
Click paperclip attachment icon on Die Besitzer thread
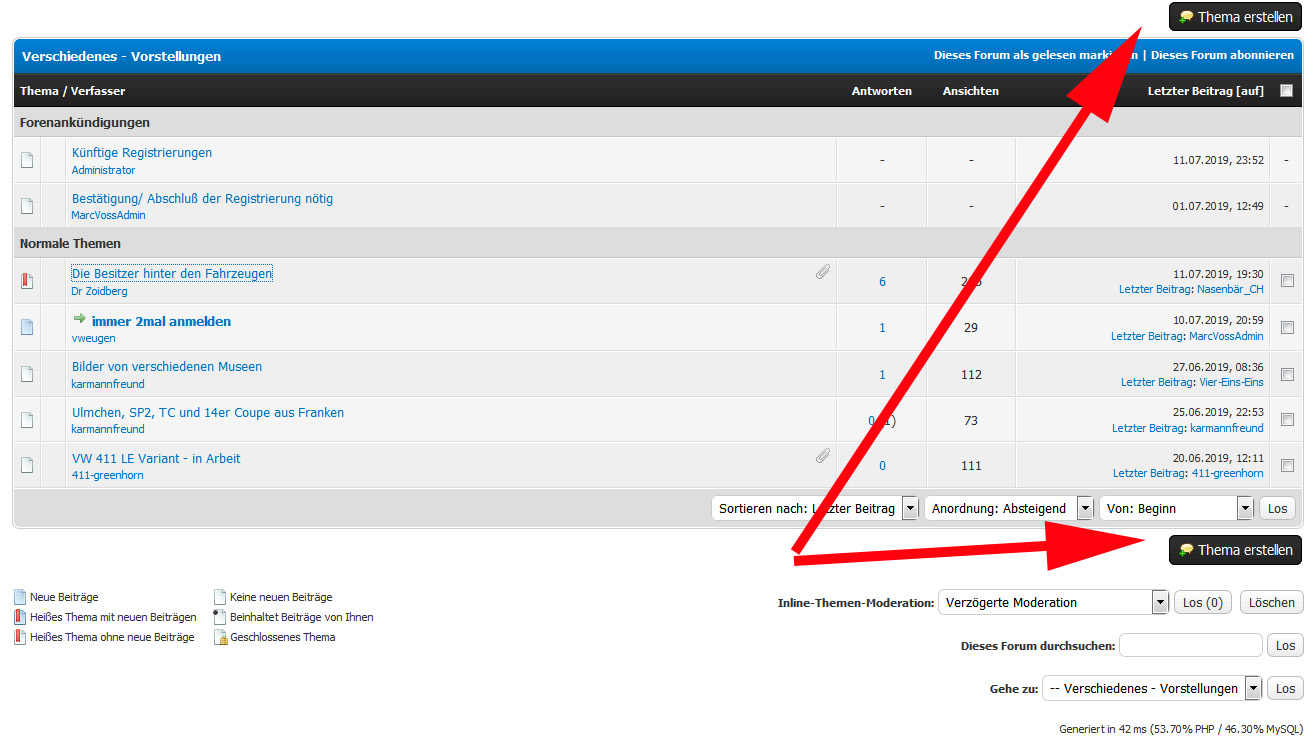click(x=822, y=271)
